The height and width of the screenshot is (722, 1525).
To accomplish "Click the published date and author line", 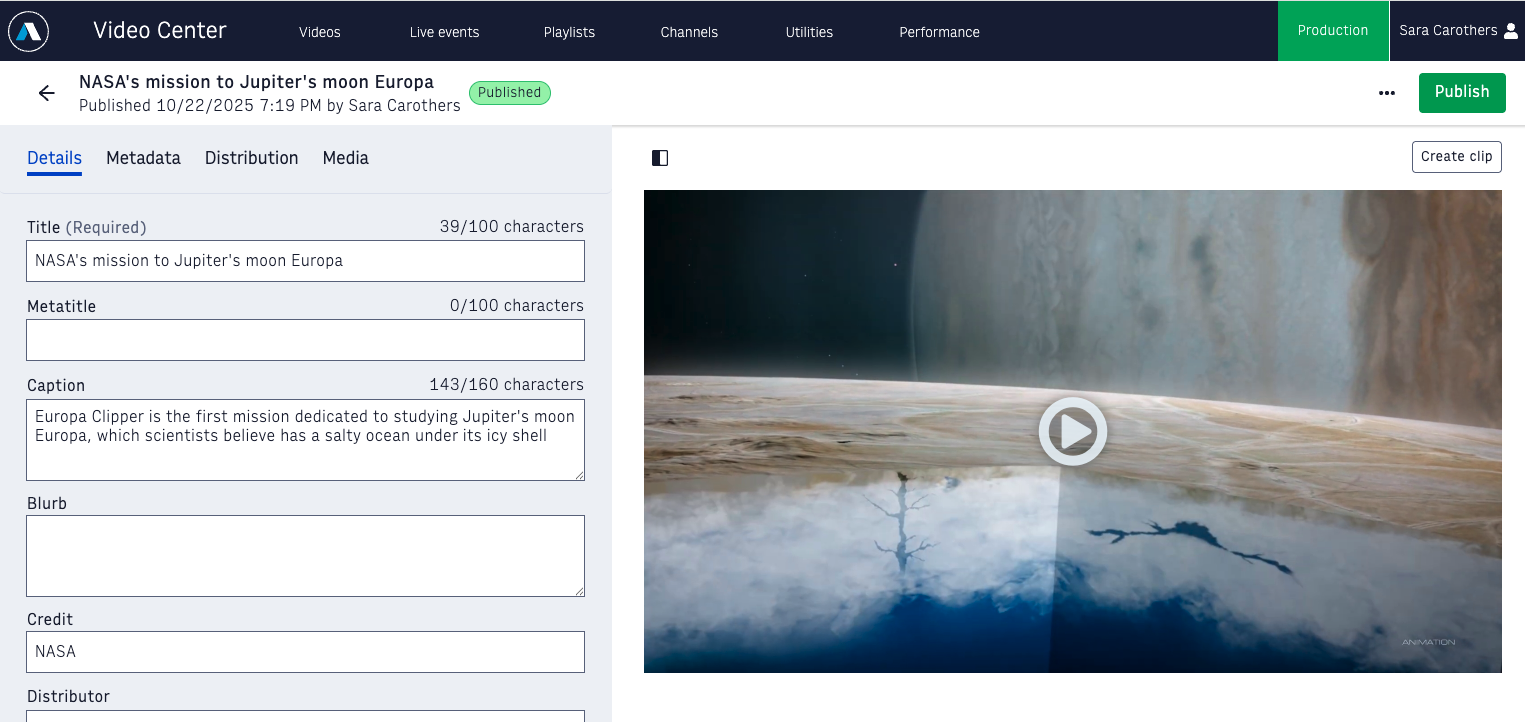I will coord(270,105).
